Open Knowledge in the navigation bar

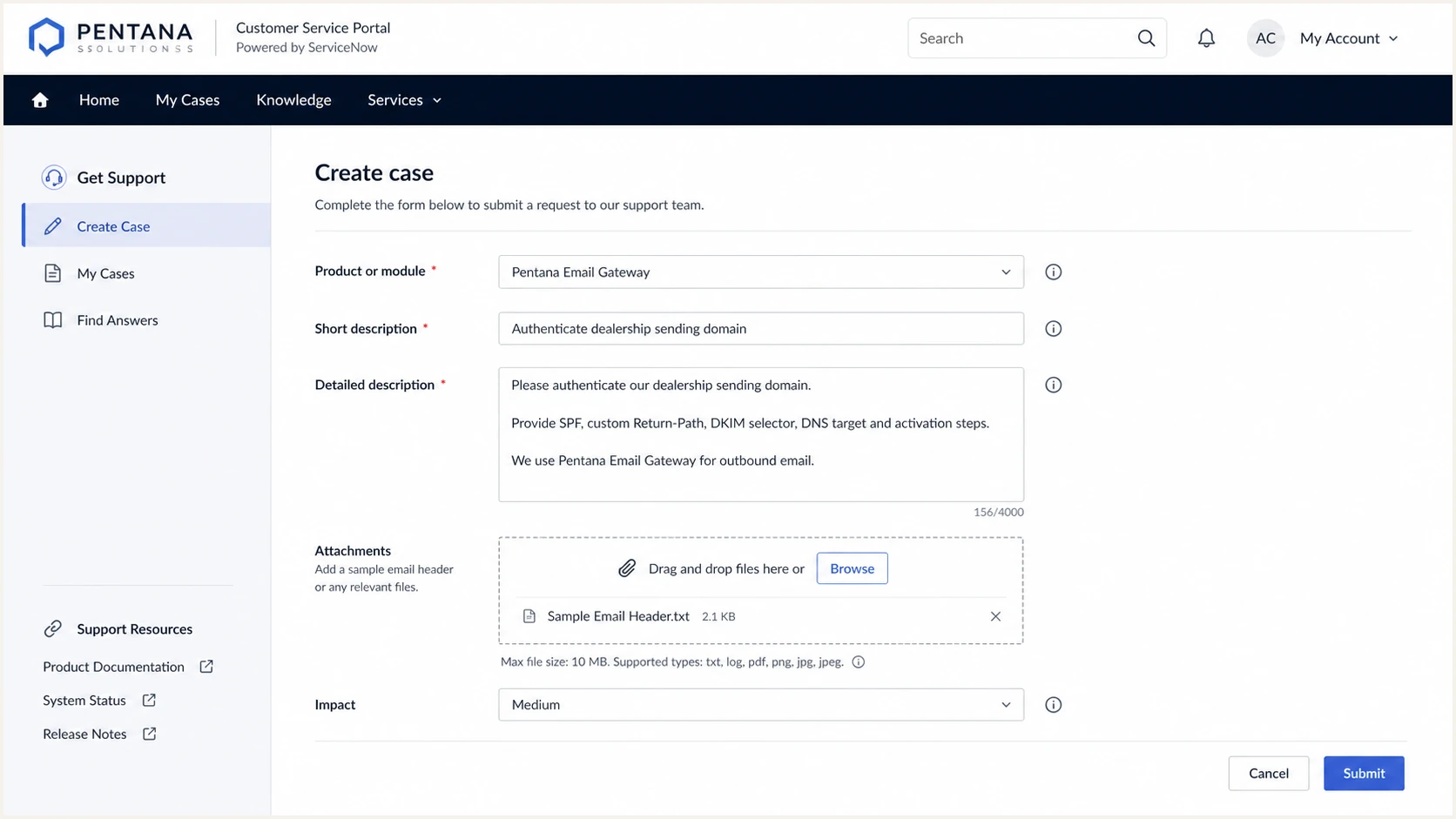(293, 100)
